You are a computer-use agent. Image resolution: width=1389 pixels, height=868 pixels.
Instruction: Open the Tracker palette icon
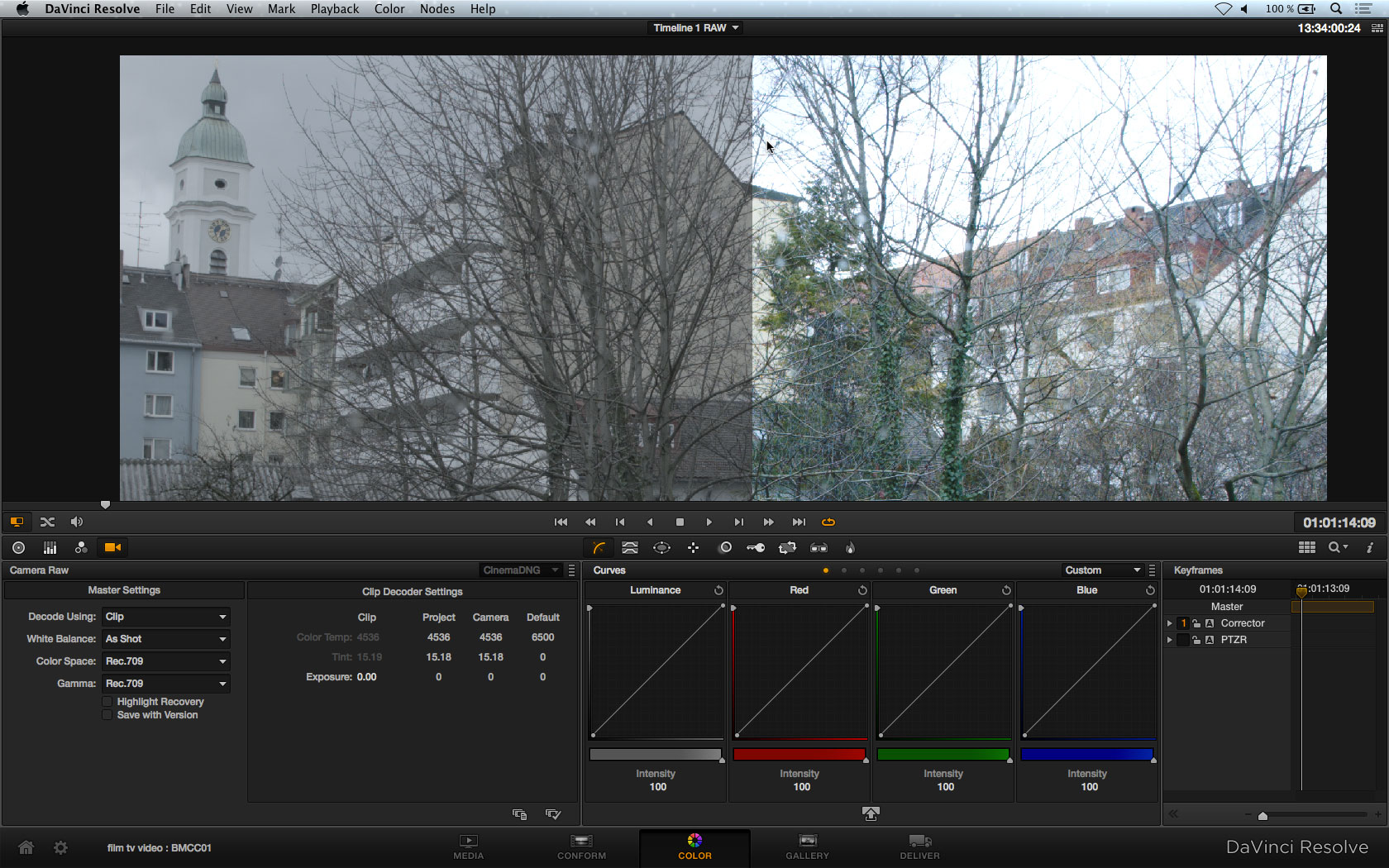click(x=693, y=547)
